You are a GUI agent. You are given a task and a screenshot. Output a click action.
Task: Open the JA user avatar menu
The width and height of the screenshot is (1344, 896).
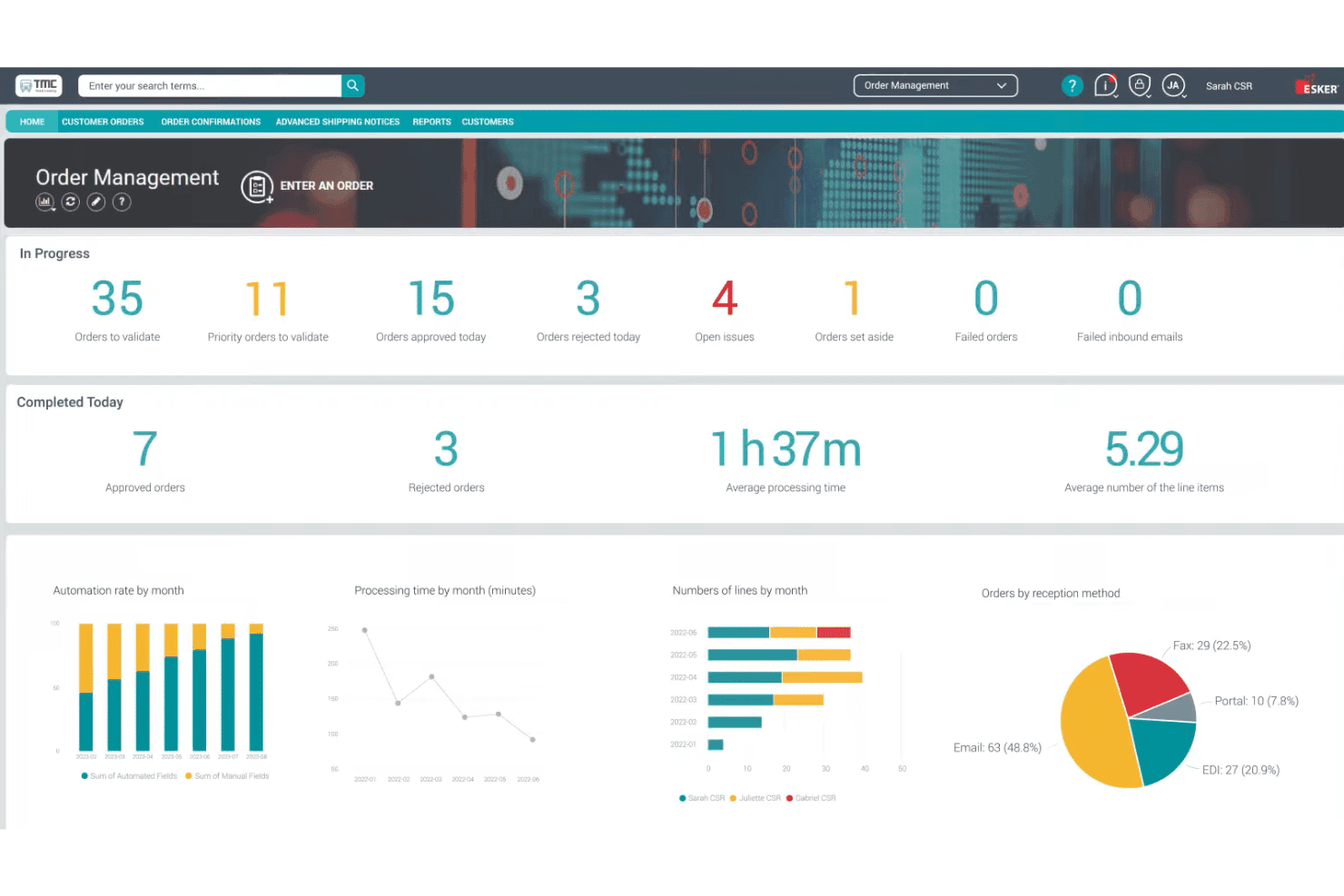(1173, 85)
